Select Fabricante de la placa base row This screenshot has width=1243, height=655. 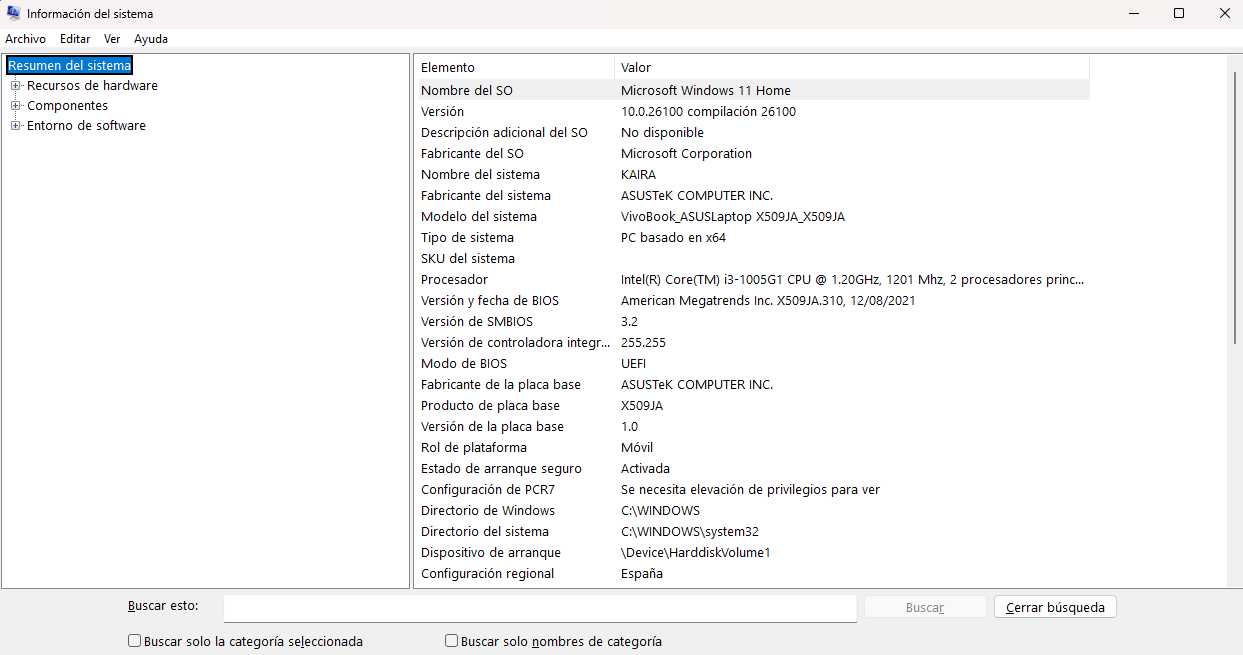tap(752, 384)
